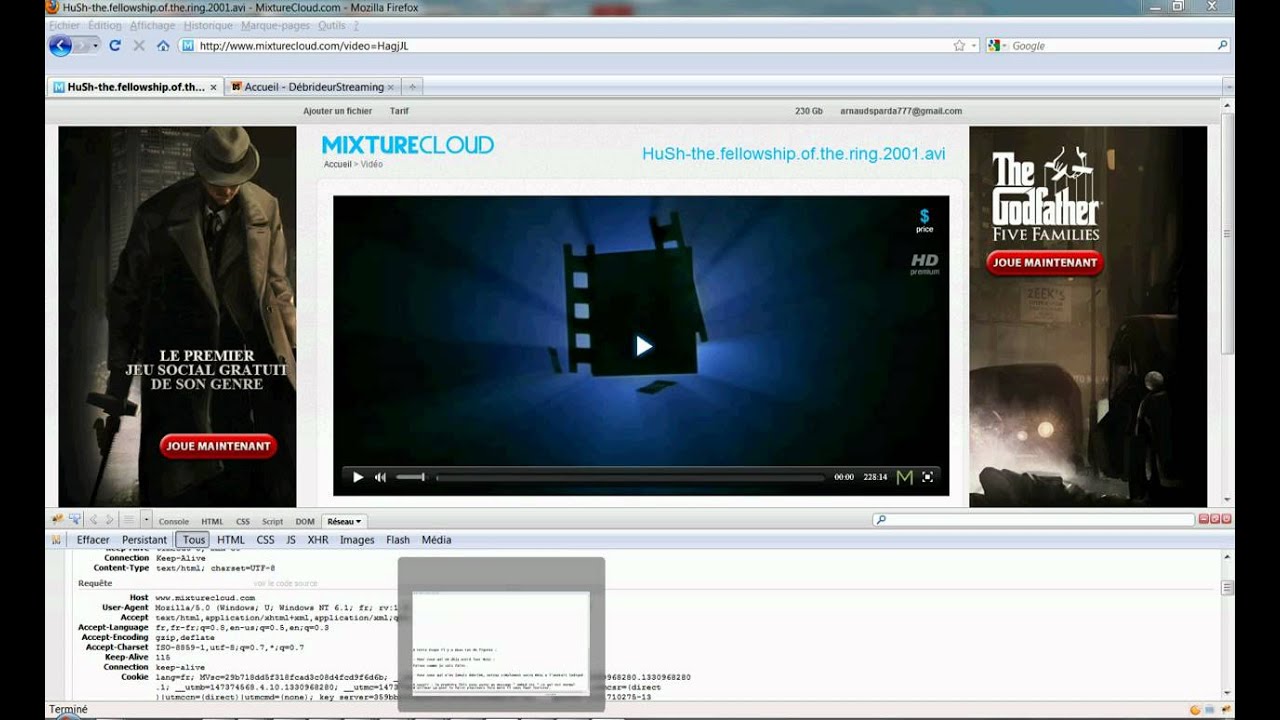The width and height of the screenshot is (1280, 720).
Task: Switch to the Firebug Script tab
Action: [x=272, y=521]
